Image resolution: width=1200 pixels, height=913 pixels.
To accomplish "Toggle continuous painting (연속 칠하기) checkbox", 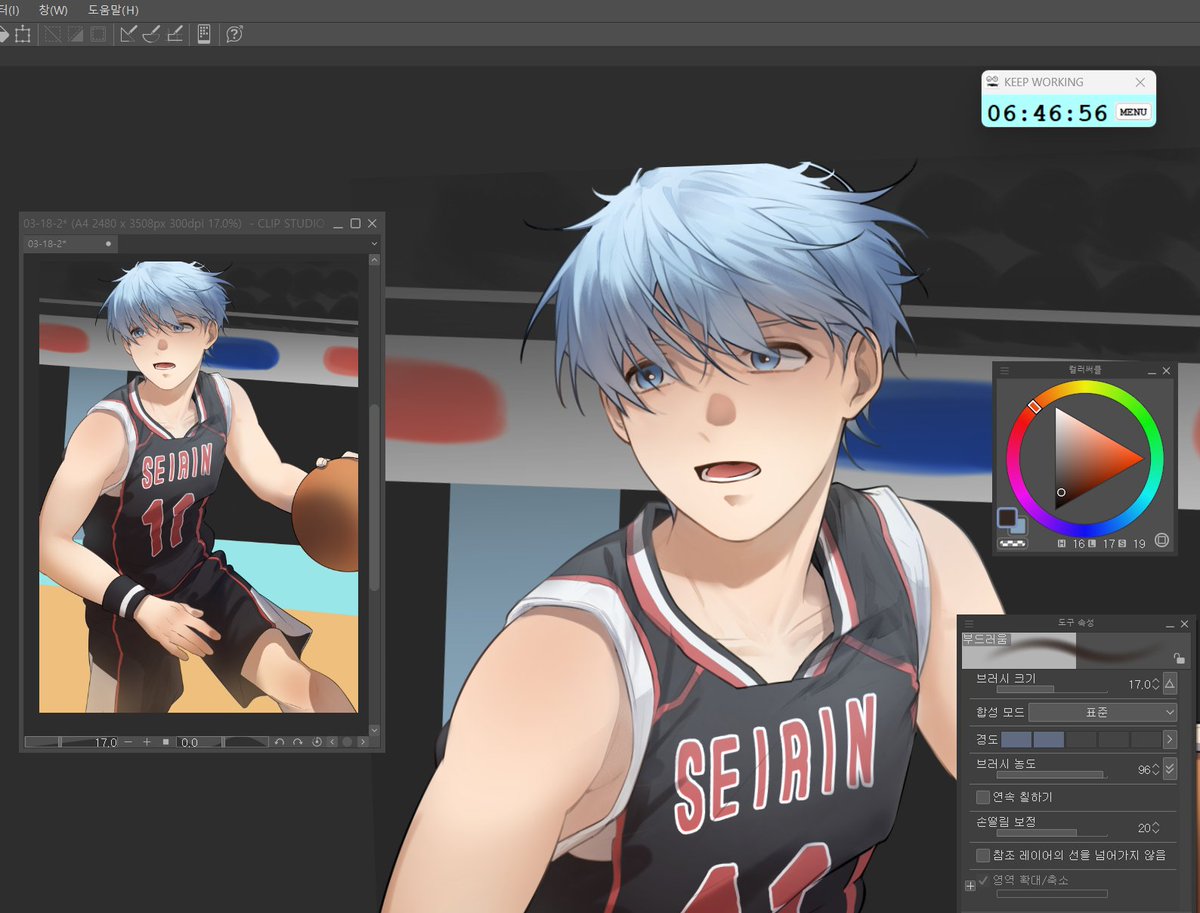I will click(x=983, y=797).
